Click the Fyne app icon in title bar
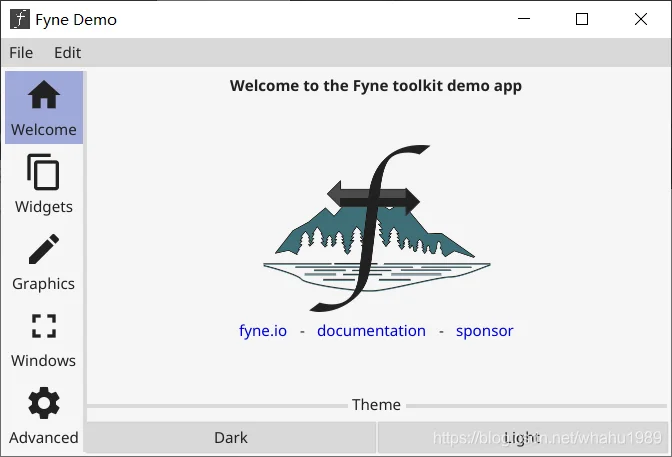The height and width of the screenshot is (457, 672). pos(20,19)
